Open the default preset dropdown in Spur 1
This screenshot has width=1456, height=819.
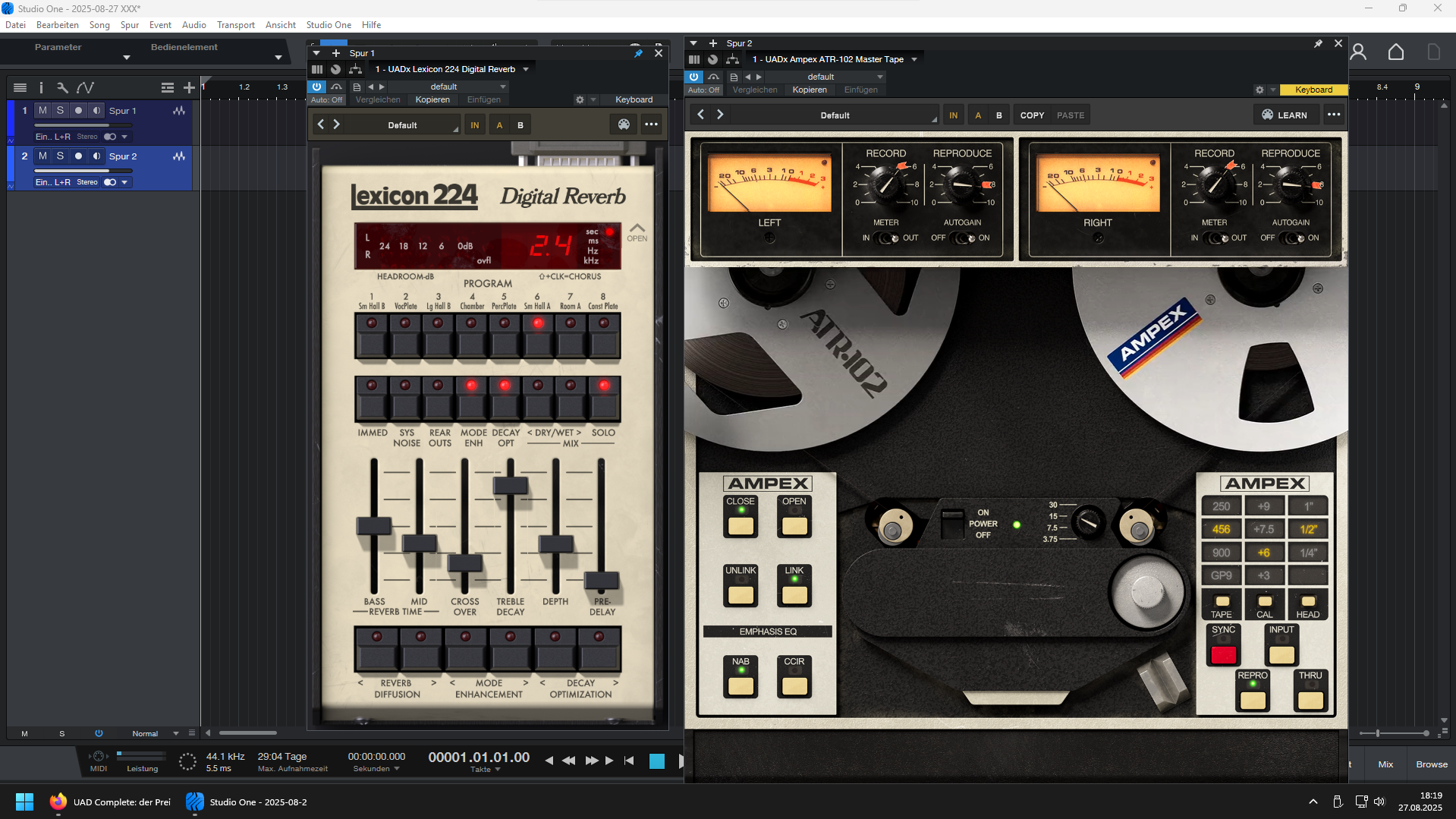(449, 87)
